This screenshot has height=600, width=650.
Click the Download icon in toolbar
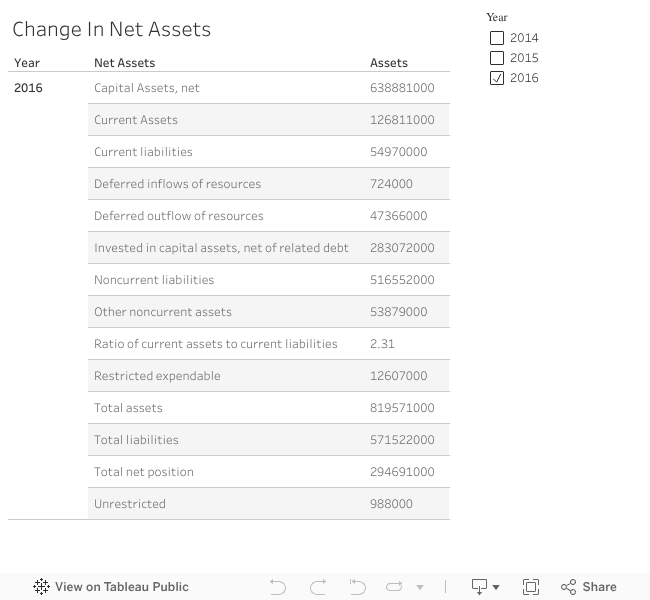[479, 587]
